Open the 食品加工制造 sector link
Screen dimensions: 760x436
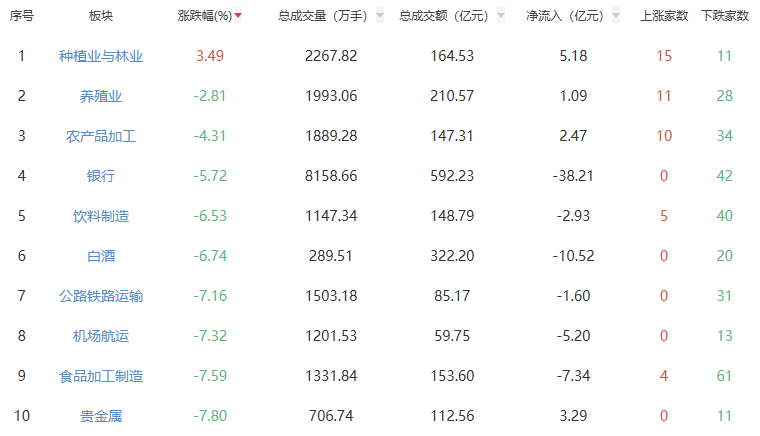101,376
